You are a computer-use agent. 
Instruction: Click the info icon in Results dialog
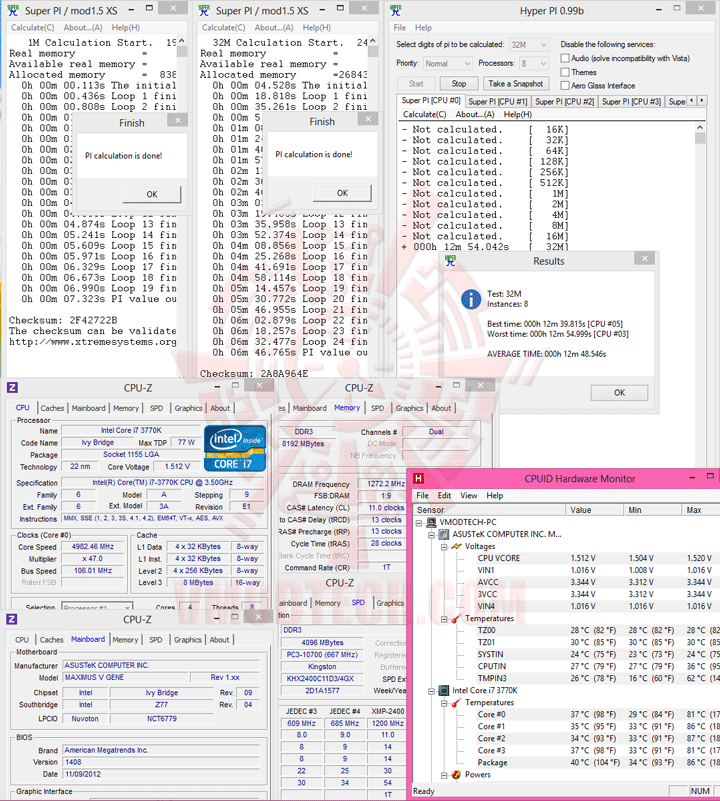click(x=471, y=299)
